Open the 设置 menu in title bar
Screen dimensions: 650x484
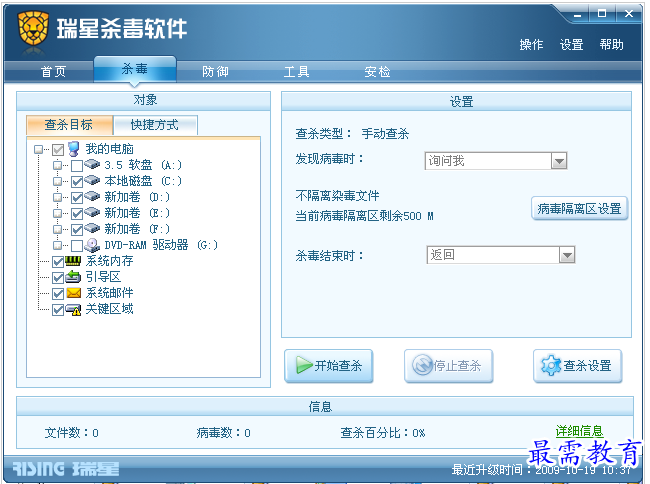tap(571, 44)
